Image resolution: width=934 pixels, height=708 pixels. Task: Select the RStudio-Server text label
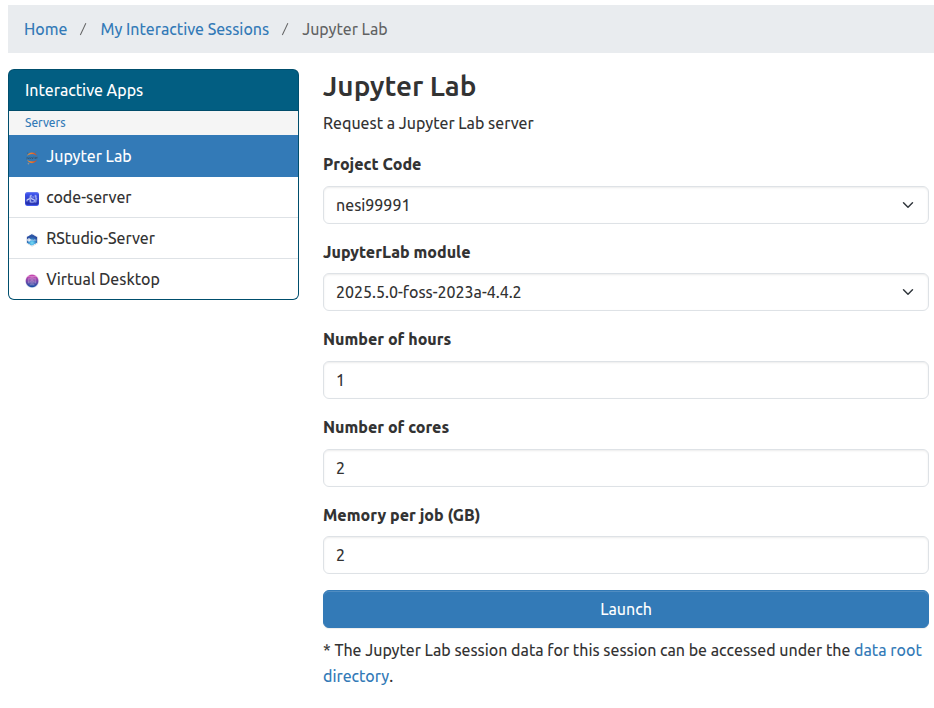point(100,239)
